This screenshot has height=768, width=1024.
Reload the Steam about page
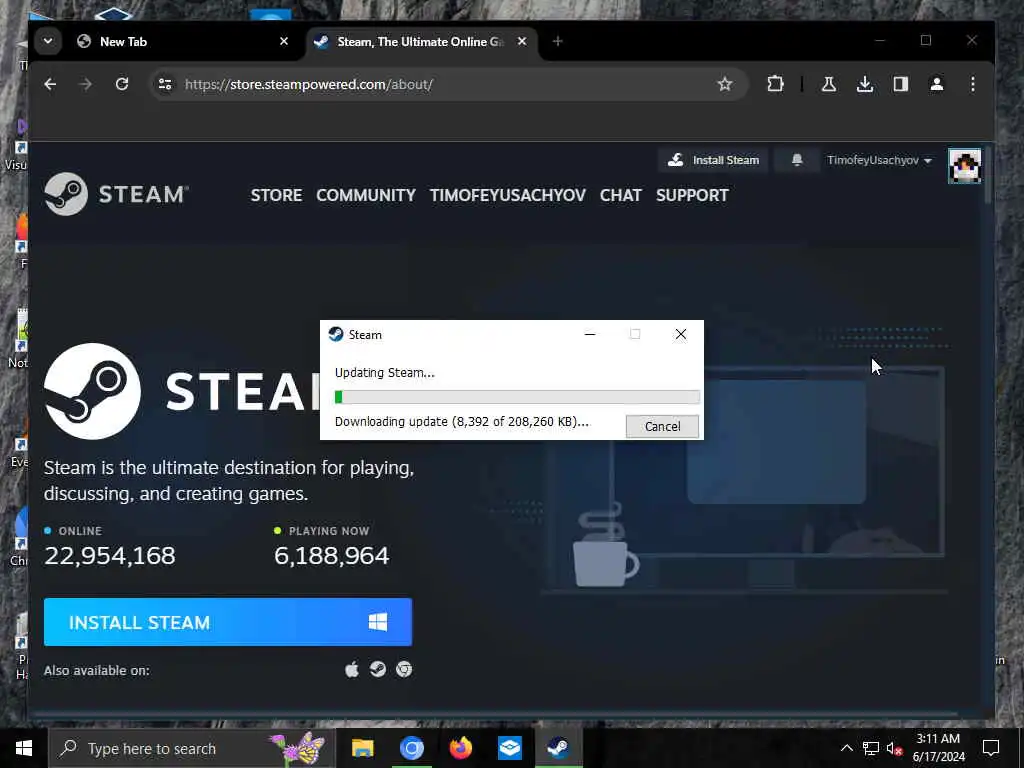[121, 84]
